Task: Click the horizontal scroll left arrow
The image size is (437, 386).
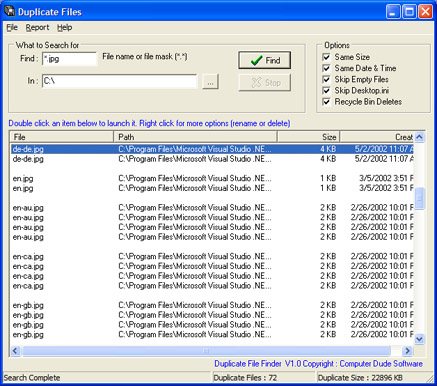Action: click(x=15, y=351)
